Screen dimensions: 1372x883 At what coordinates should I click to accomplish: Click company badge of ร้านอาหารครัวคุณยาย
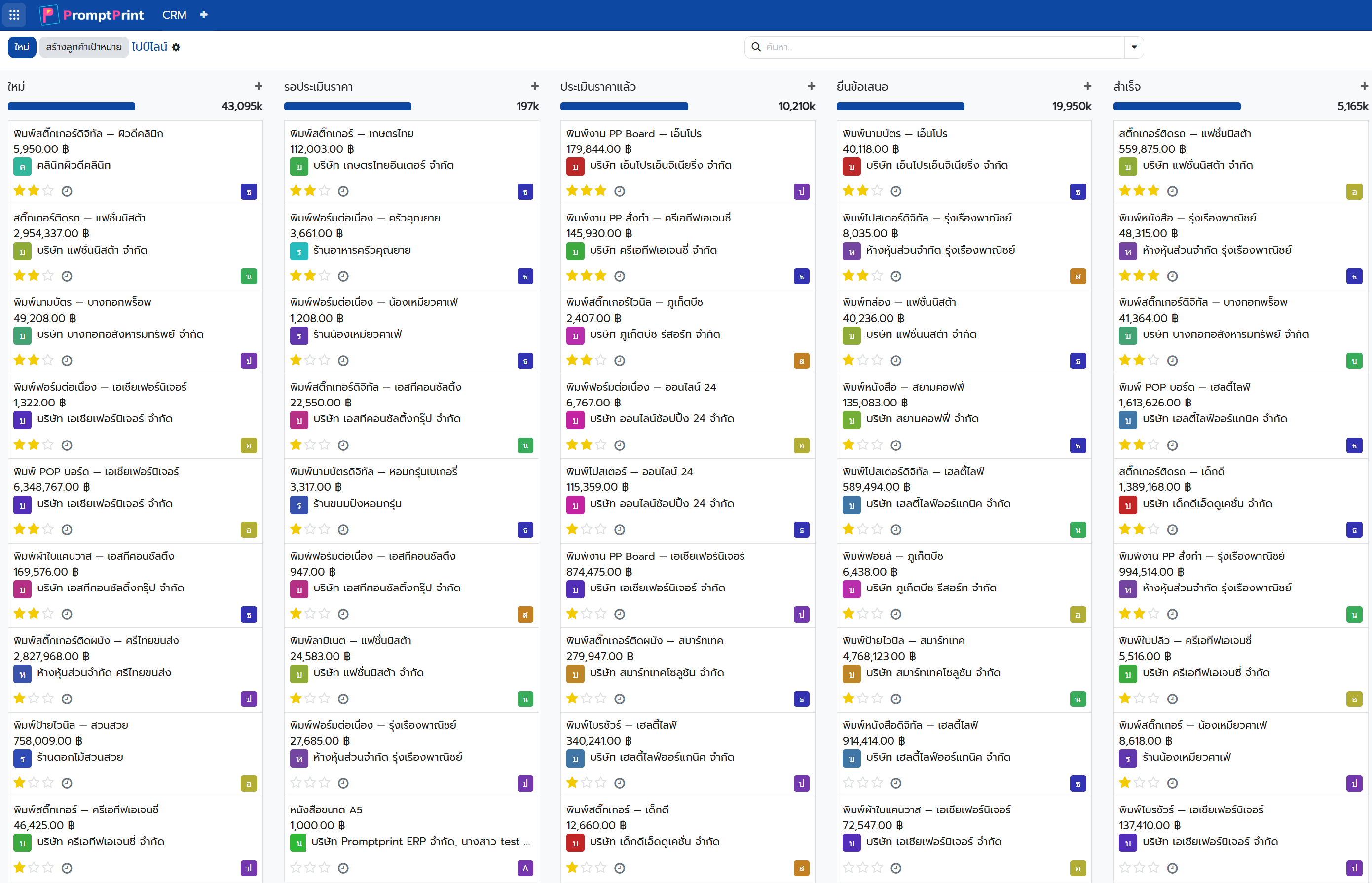coord(298,252)
